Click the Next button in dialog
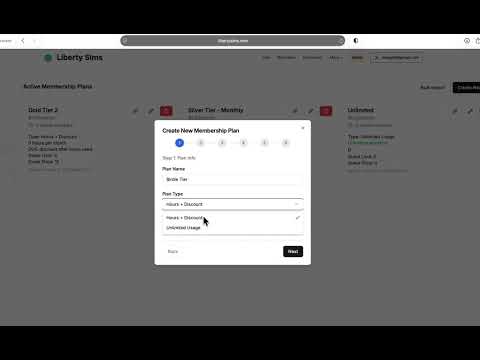 click(x=293, y=251)
